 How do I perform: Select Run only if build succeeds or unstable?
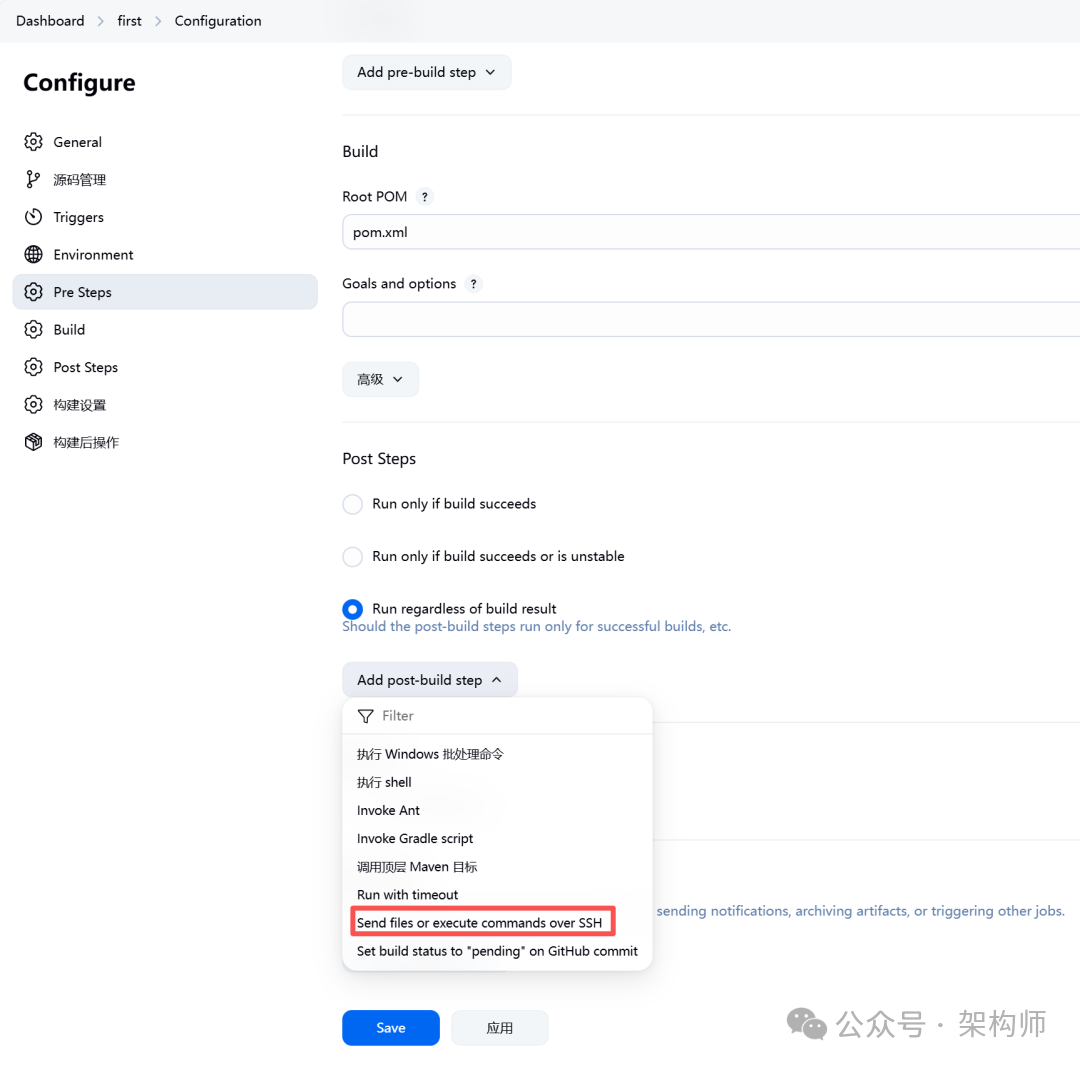pos(353,557)
